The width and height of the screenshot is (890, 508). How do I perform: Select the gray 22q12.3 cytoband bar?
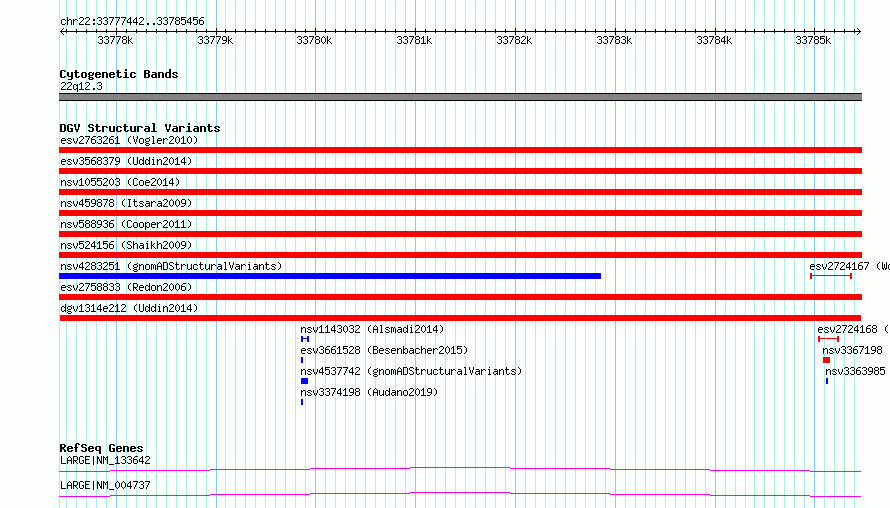[460, 97]
